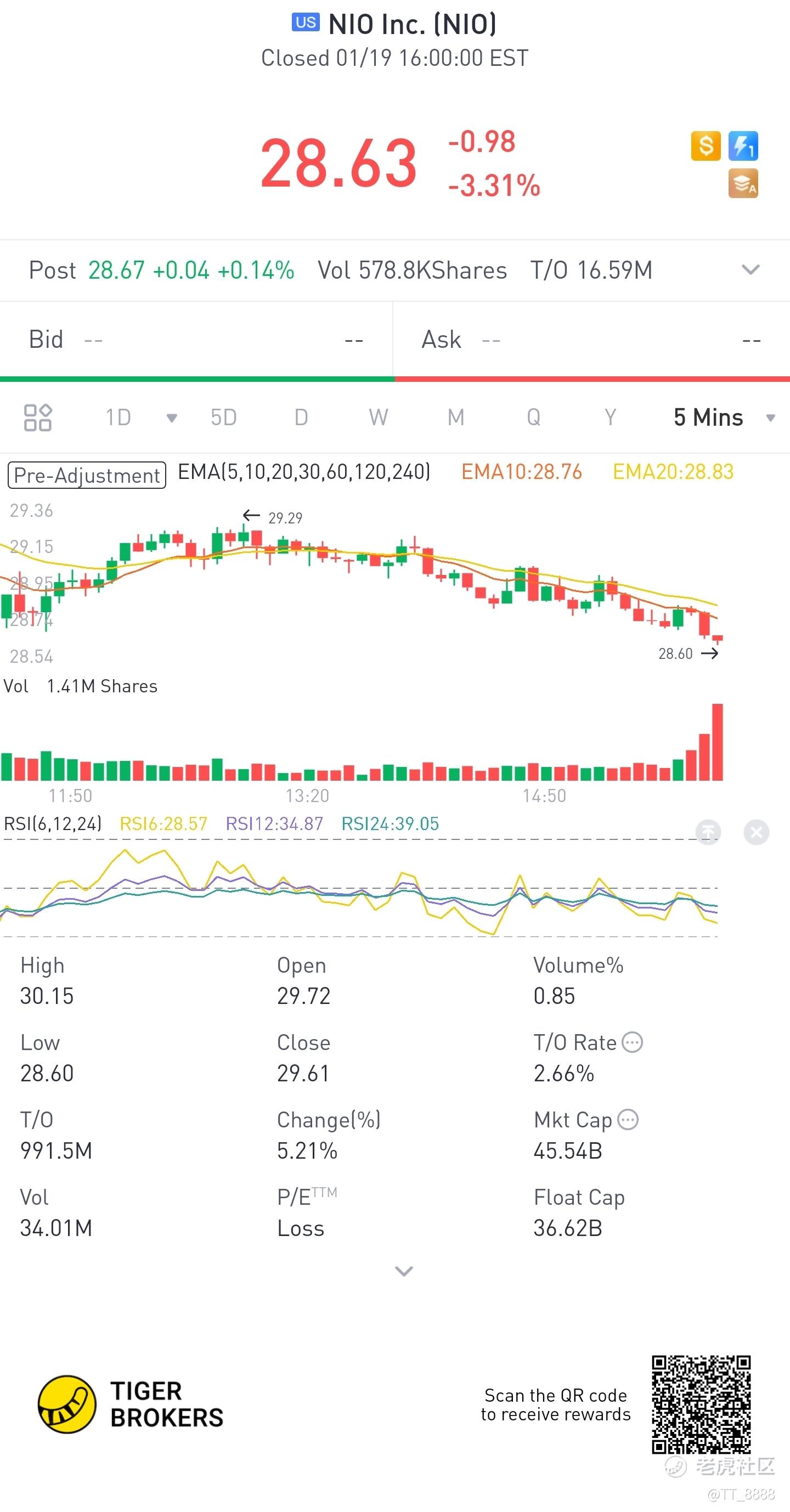The width and height of the screenshot is (790, 1512).
Task: Tap the T/O Rate value 2.66%
Action: point(563,1074)
